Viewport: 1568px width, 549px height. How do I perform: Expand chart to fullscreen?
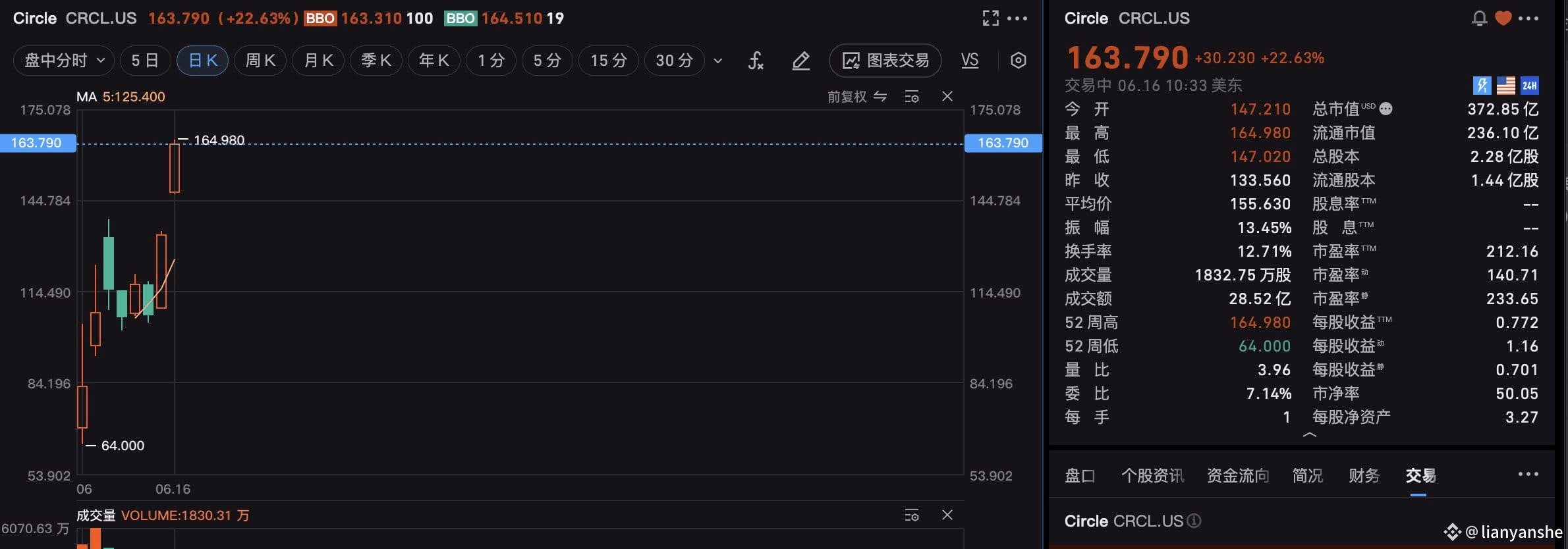[x=990, y=18]
